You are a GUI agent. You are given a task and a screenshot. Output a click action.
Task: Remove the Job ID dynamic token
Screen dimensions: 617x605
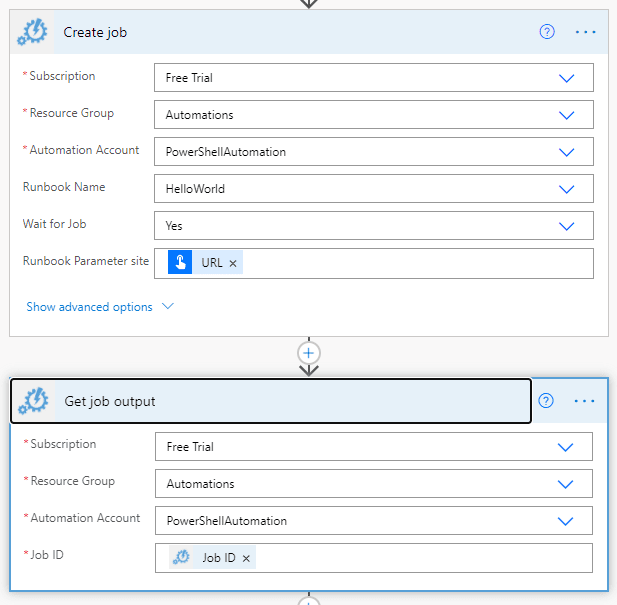pyautogui.click(x=246, y=558)
